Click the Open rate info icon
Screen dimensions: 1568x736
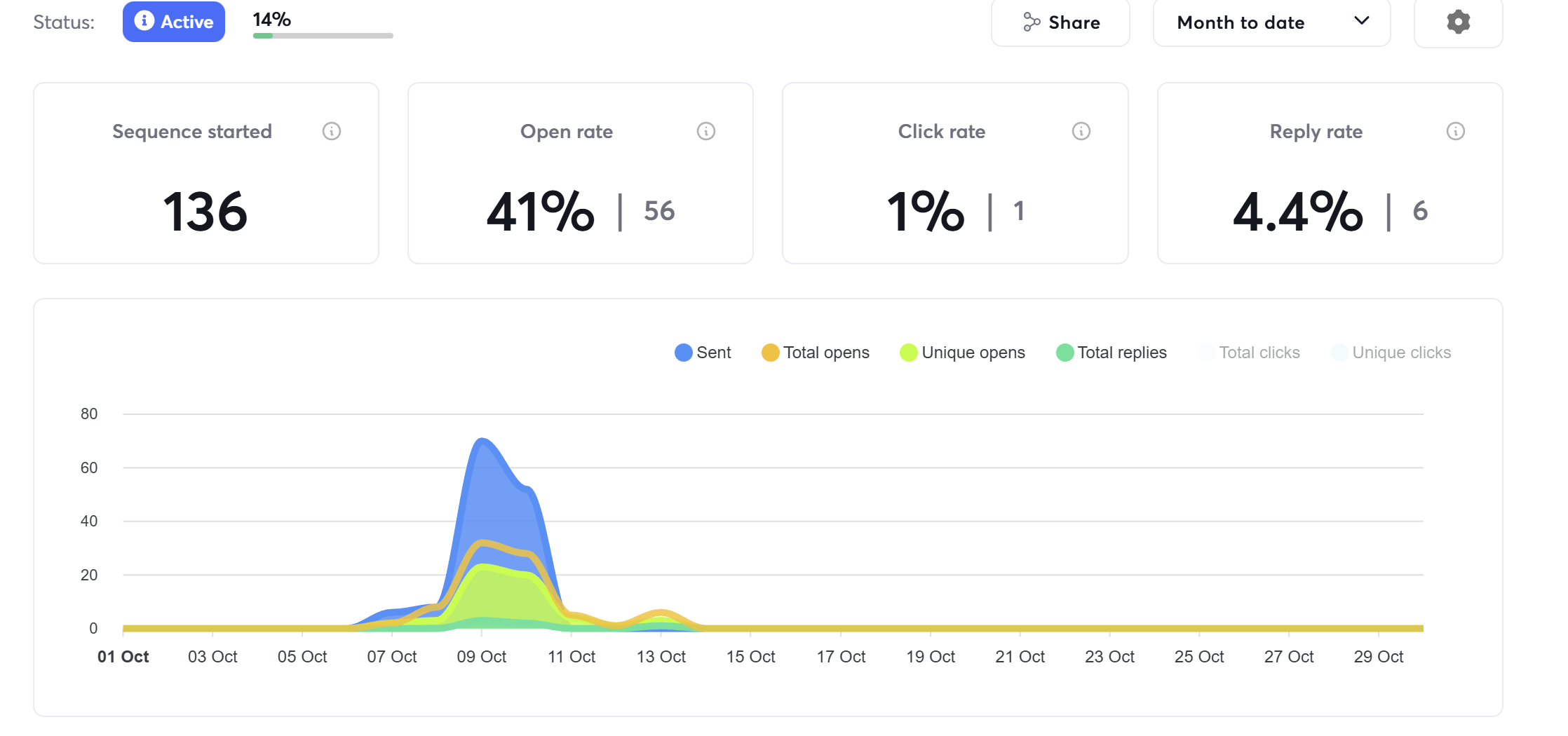(706, 131)
